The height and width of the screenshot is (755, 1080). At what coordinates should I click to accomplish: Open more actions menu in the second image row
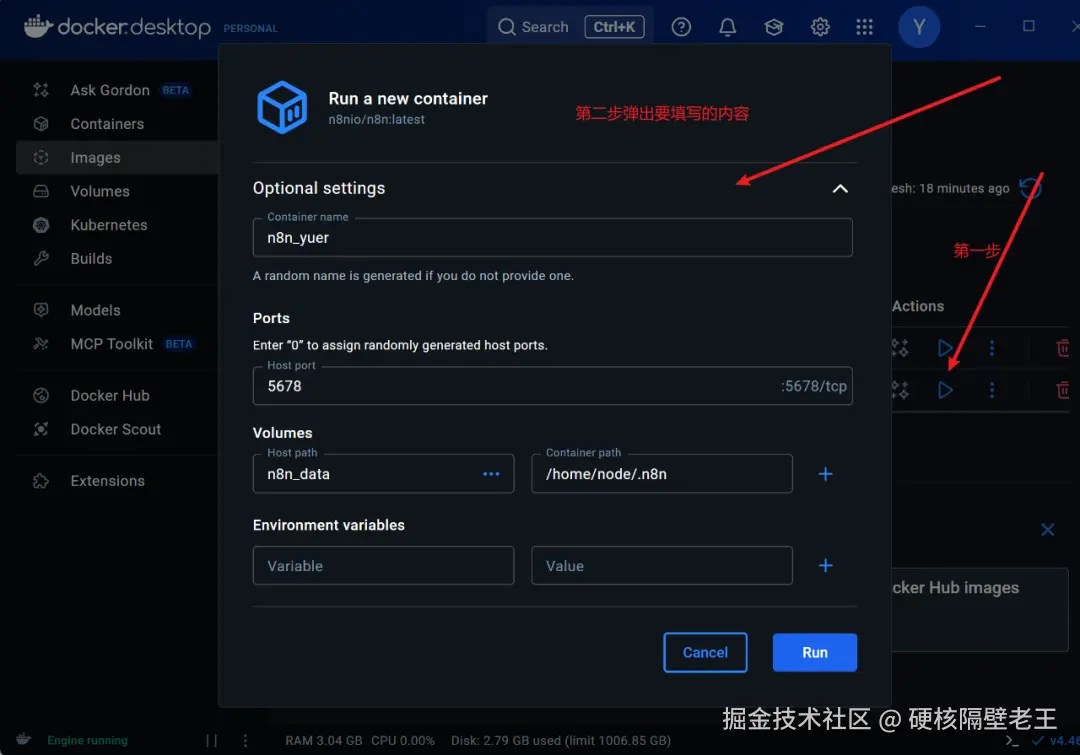click(992, 391)
